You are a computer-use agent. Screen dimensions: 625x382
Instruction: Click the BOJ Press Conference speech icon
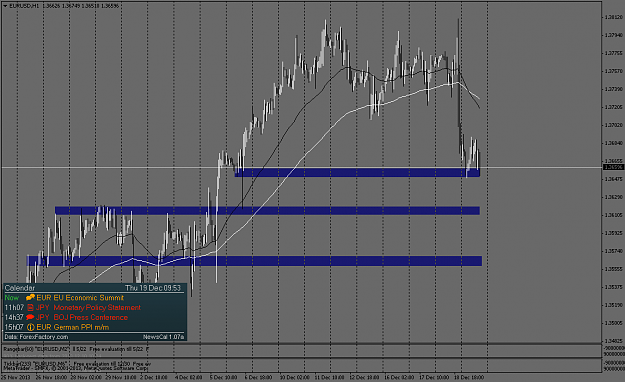30,317
